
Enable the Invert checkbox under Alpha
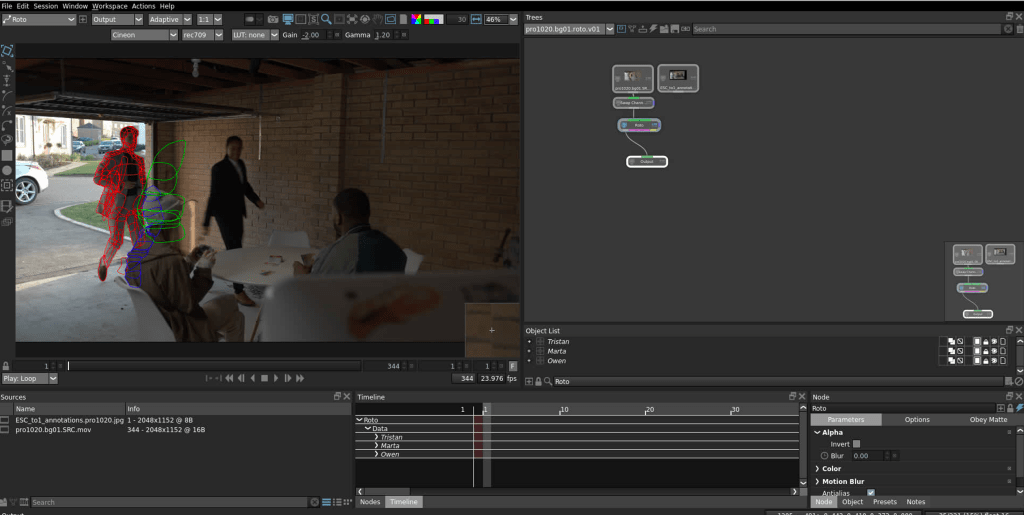(x=856, y=444)
